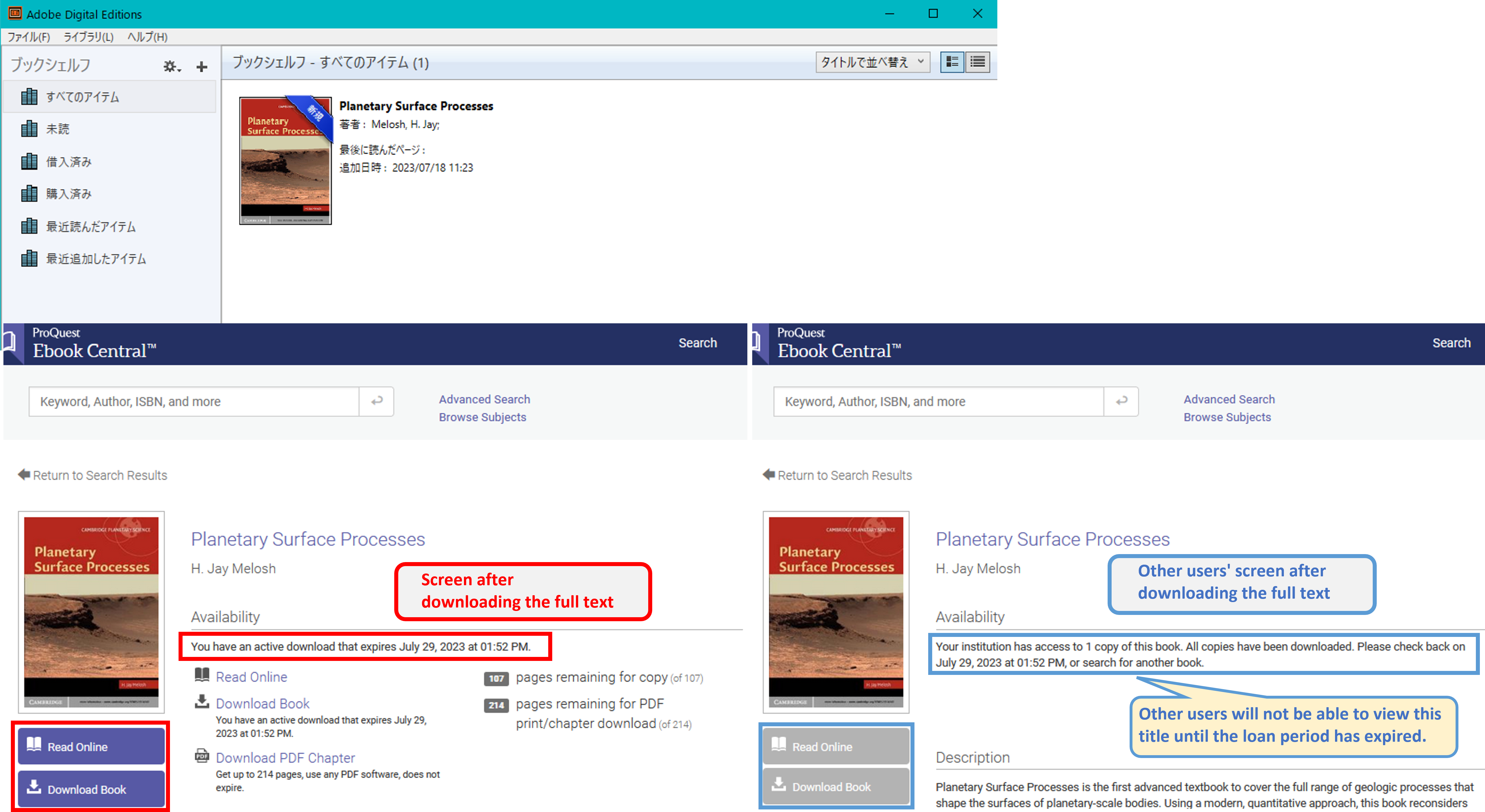
Task: Click left Return to Search Results arrow
Action: [24, 475]
